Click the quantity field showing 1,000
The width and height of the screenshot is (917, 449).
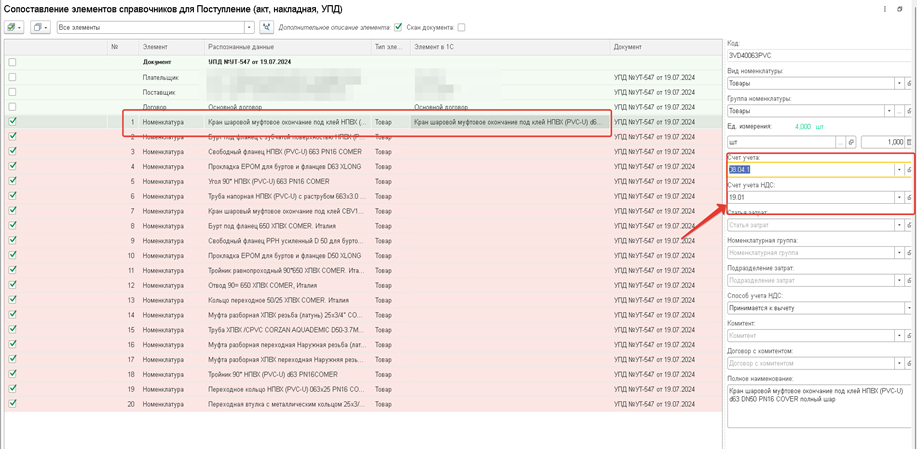pos(883,141)
